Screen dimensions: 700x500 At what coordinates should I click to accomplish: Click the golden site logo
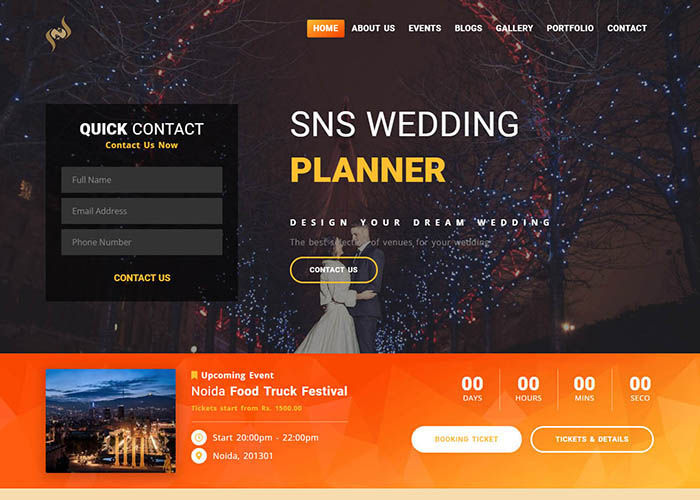(58, 34)
